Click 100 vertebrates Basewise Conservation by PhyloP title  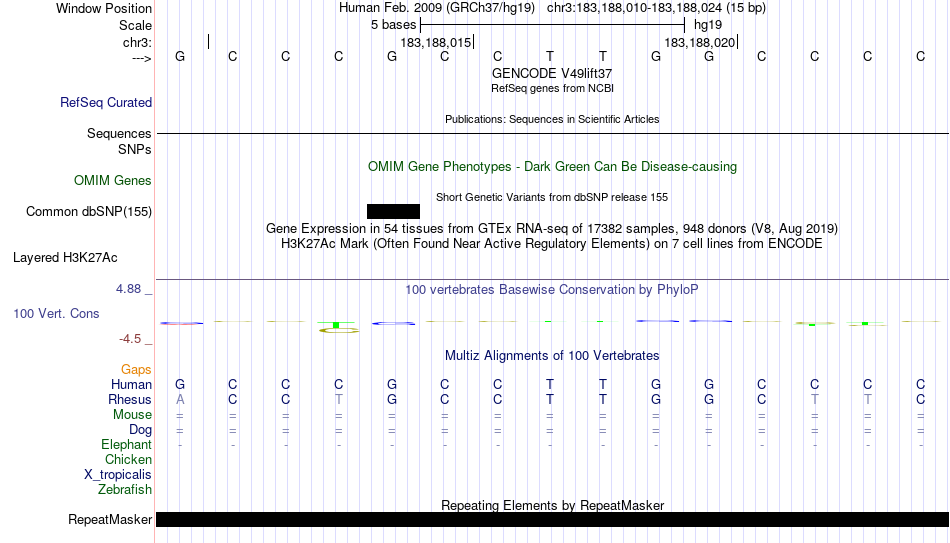point(552,290)
